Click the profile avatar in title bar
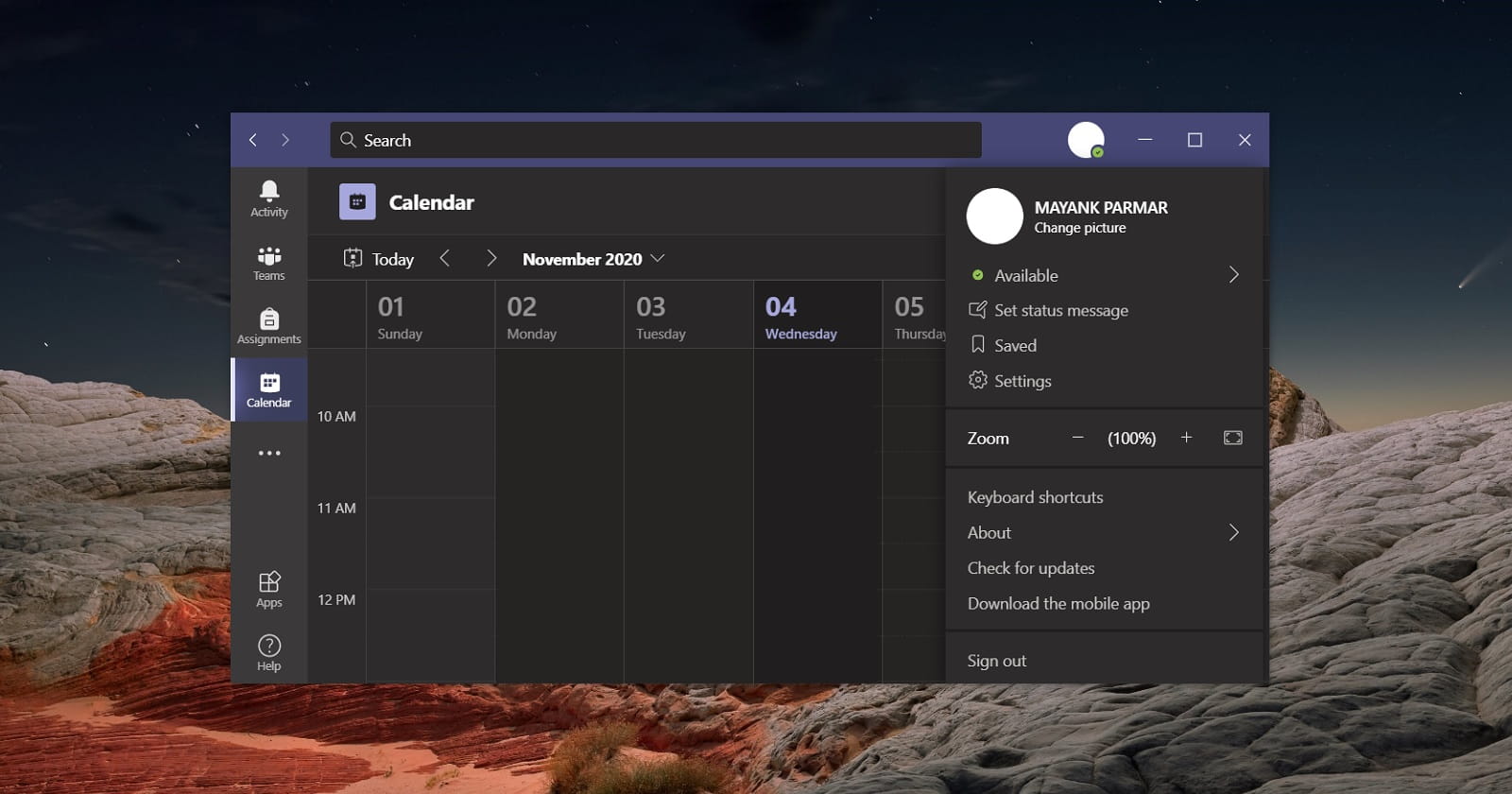The image size is (1512, 794). tap(1086, 140)
